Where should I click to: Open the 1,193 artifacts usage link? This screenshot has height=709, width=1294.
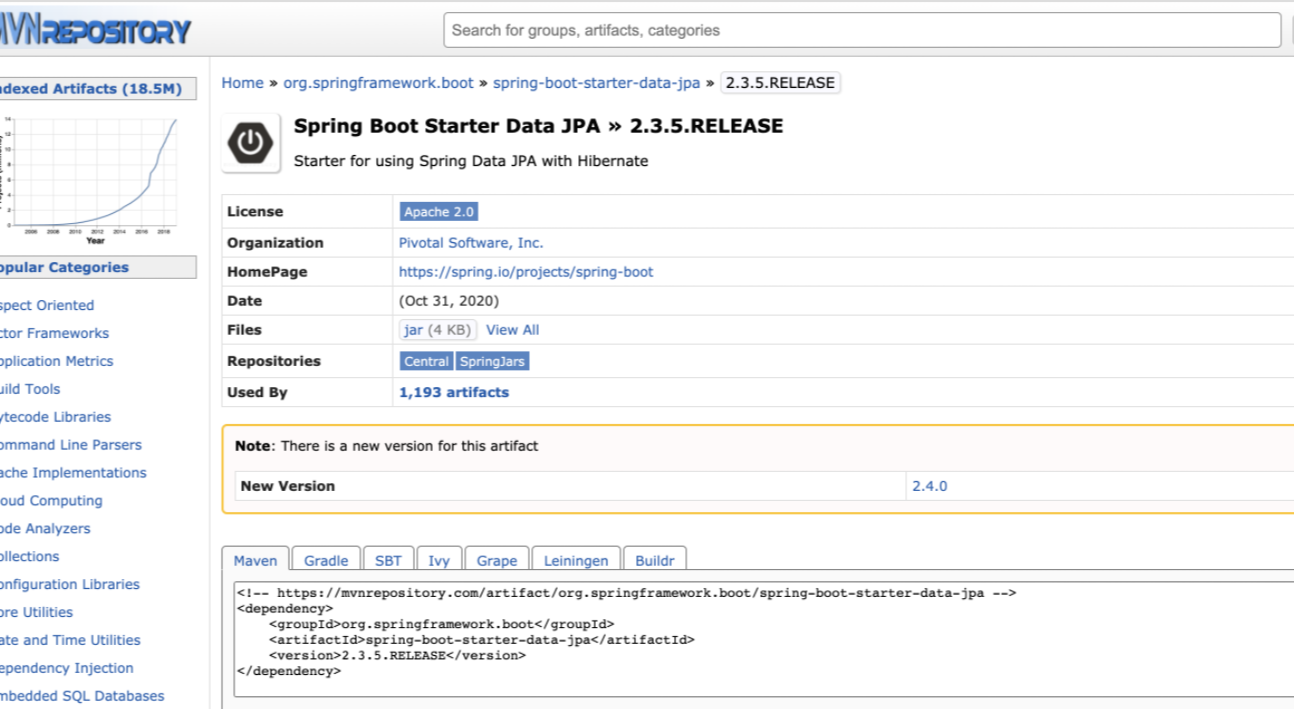coord(454,392)
